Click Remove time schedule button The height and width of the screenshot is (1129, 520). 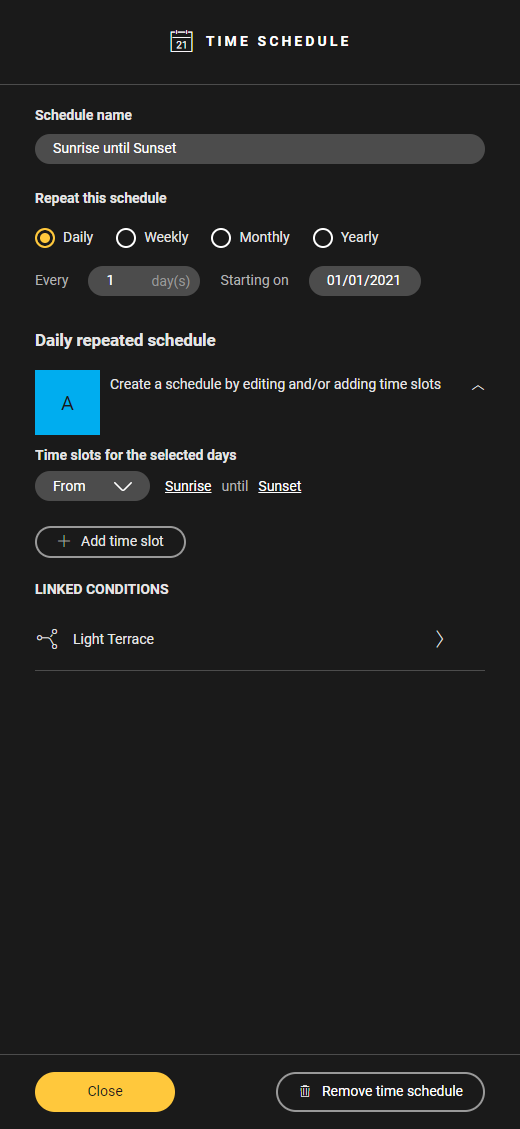click(380, 1092)
